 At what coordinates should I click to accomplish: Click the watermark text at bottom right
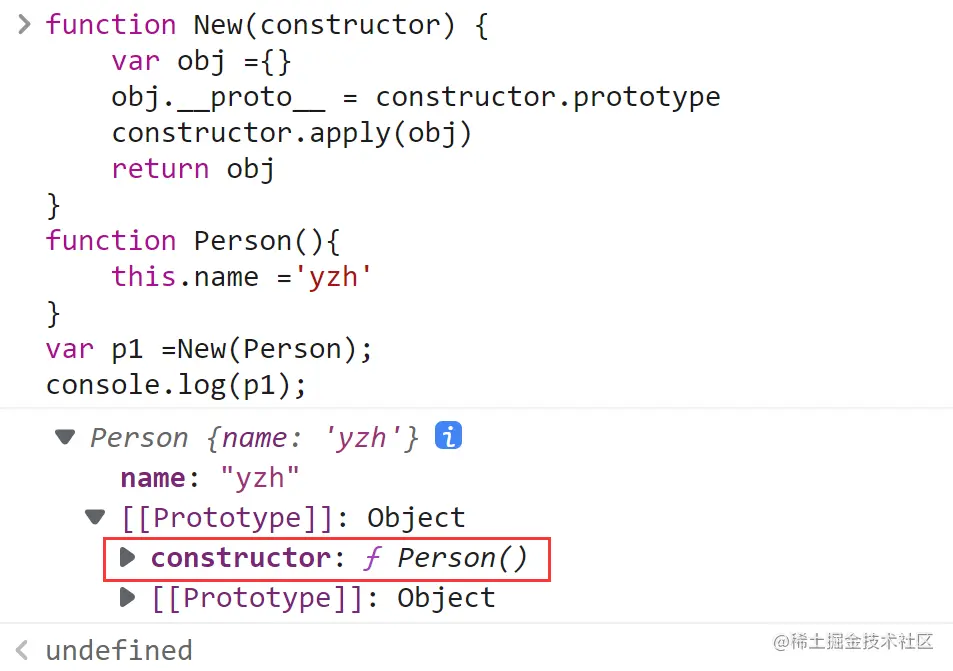coord(853,641)
